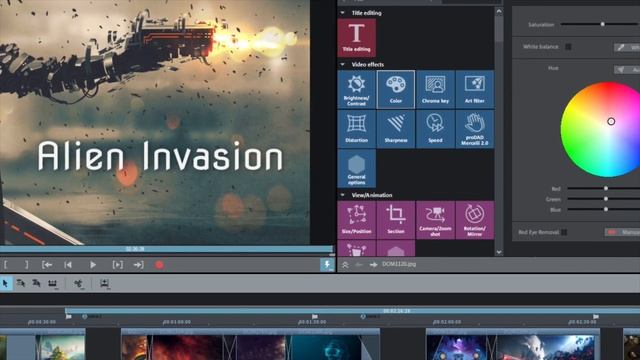This screenshot has width=640, height=360.
Task: Jump to the range end
Action: [138, 265]
